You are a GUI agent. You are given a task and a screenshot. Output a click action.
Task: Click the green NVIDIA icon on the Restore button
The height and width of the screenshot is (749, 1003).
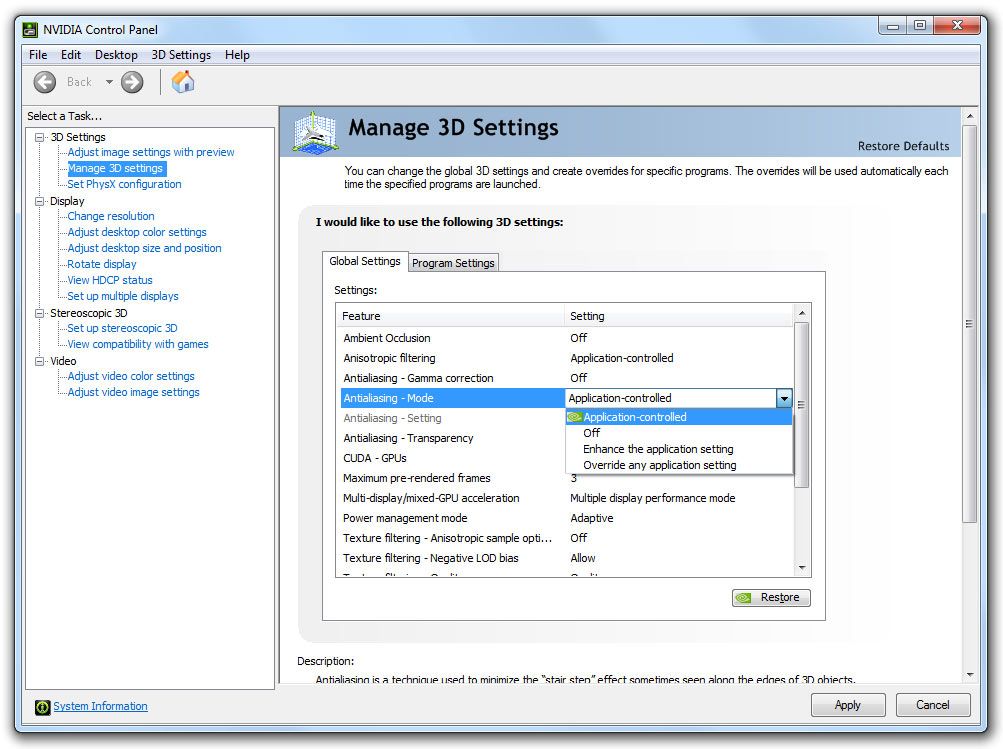click(x=745, y=597)
